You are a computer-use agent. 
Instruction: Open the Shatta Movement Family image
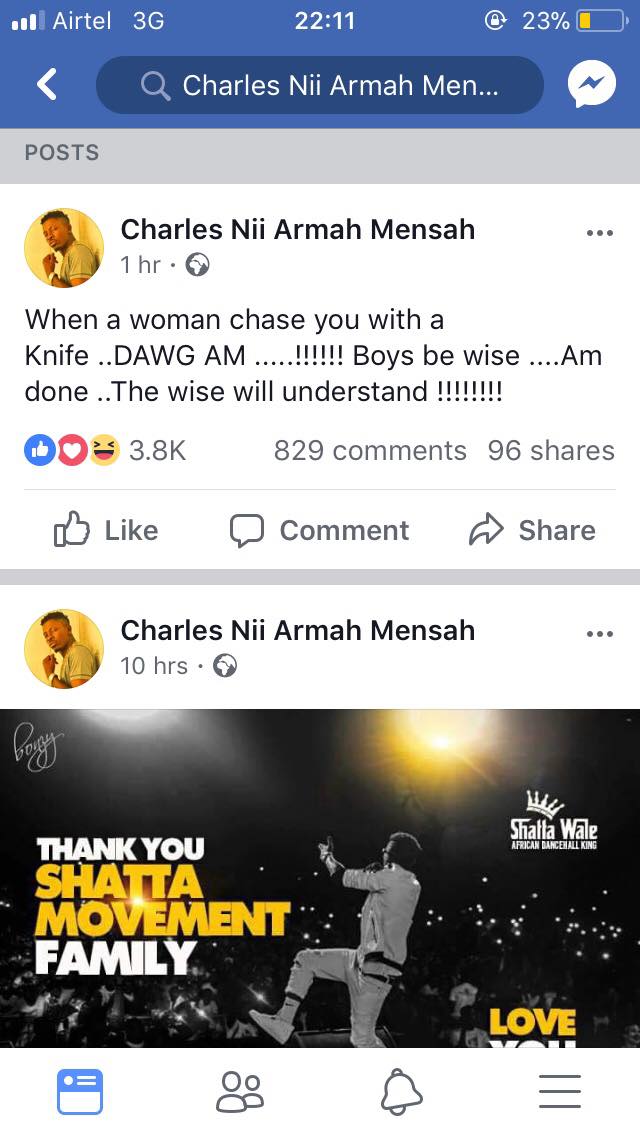[320, 878]
